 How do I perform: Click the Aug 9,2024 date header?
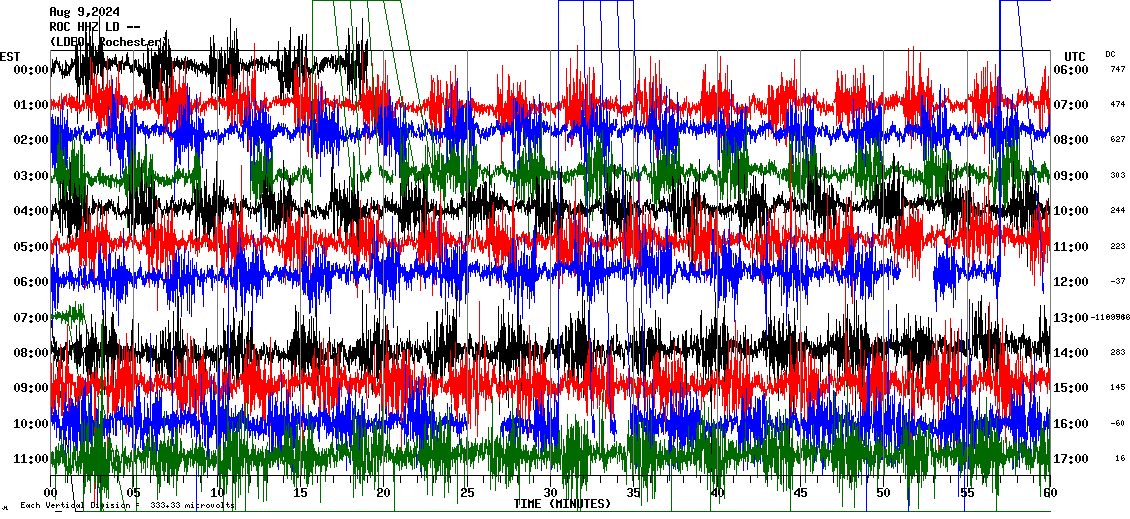tap(84, 12)
